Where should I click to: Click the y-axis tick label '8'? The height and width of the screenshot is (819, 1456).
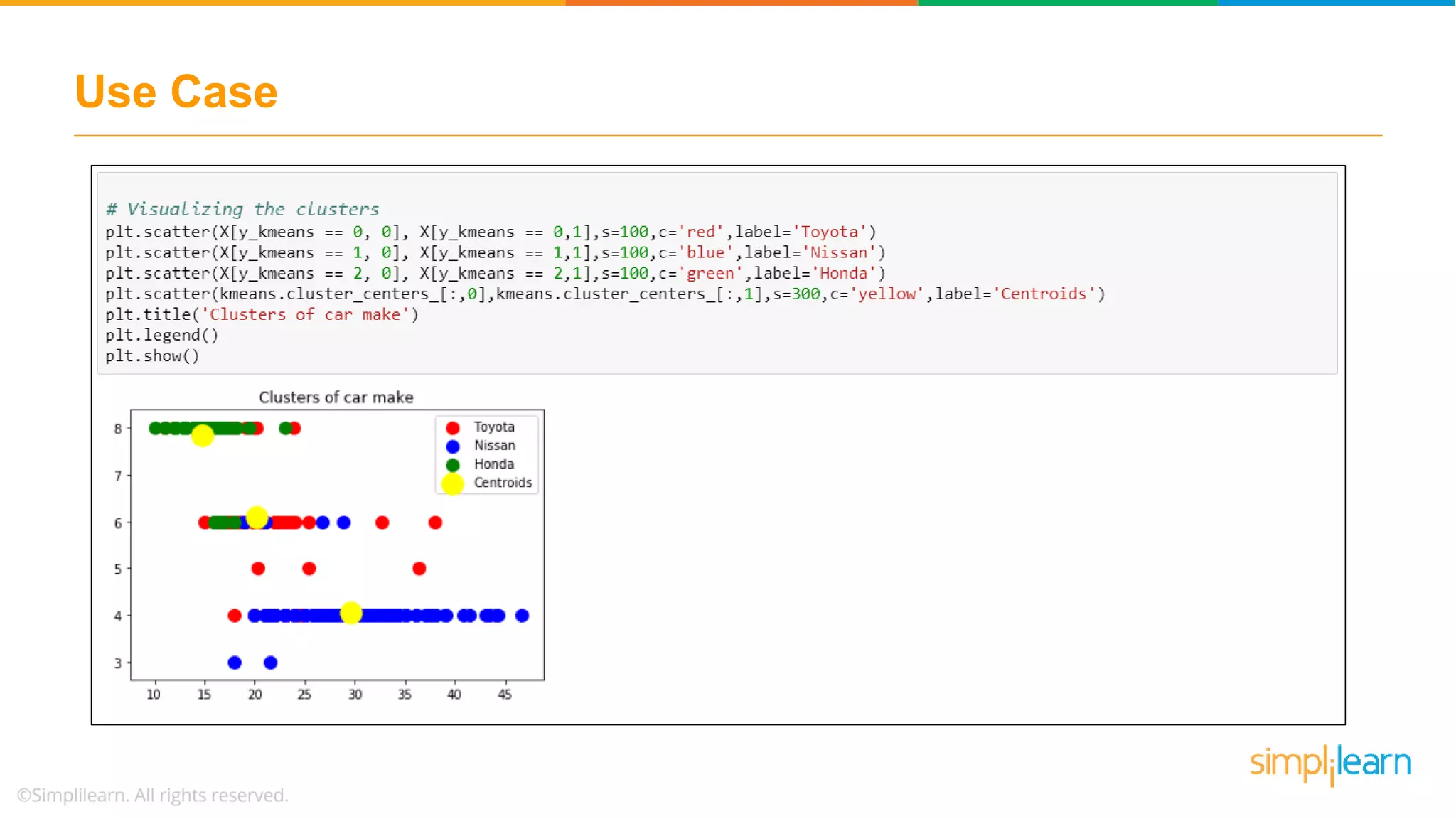(x=118, y=429)
